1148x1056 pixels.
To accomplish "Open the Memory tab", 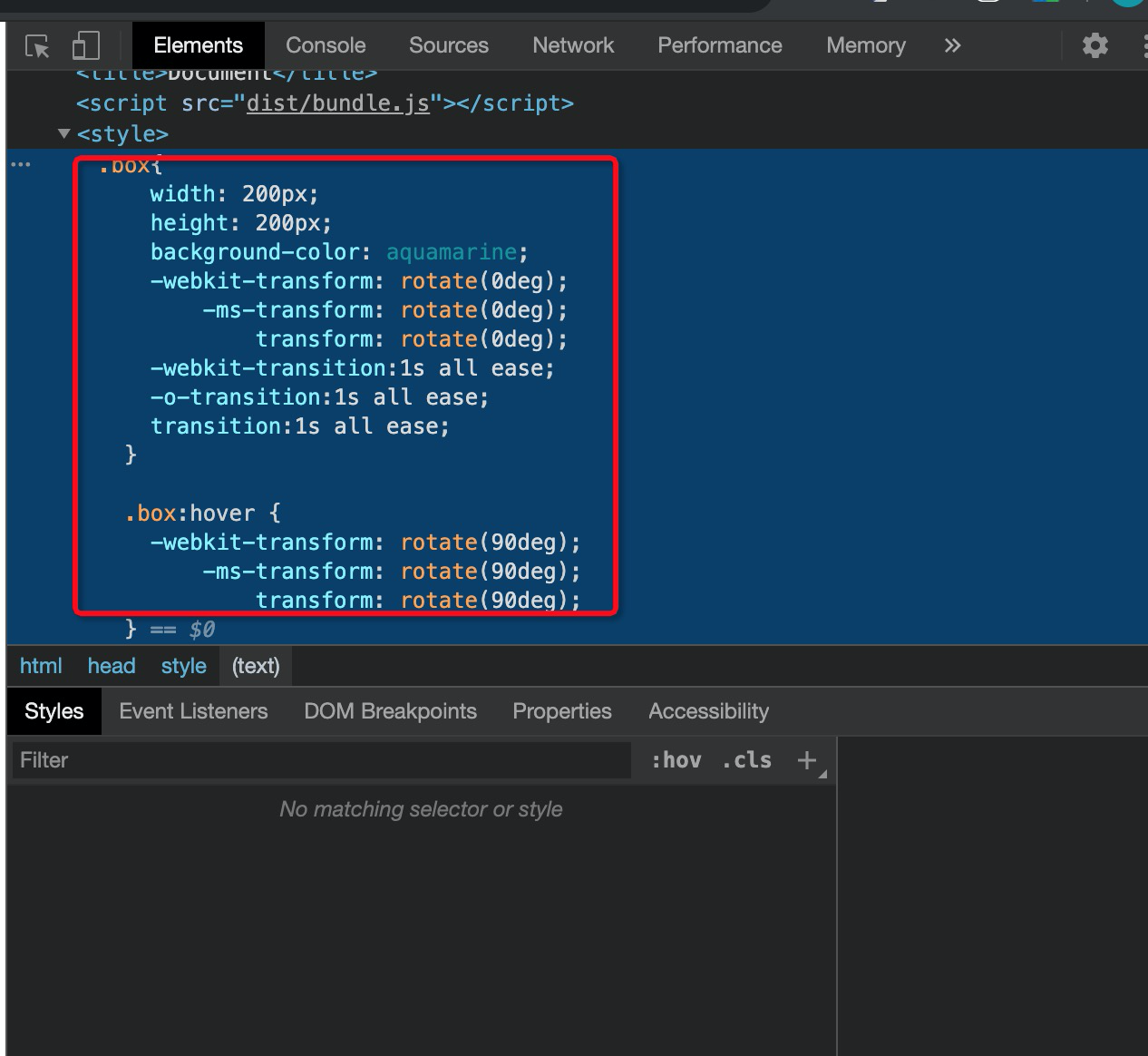I will click(866, 45).
